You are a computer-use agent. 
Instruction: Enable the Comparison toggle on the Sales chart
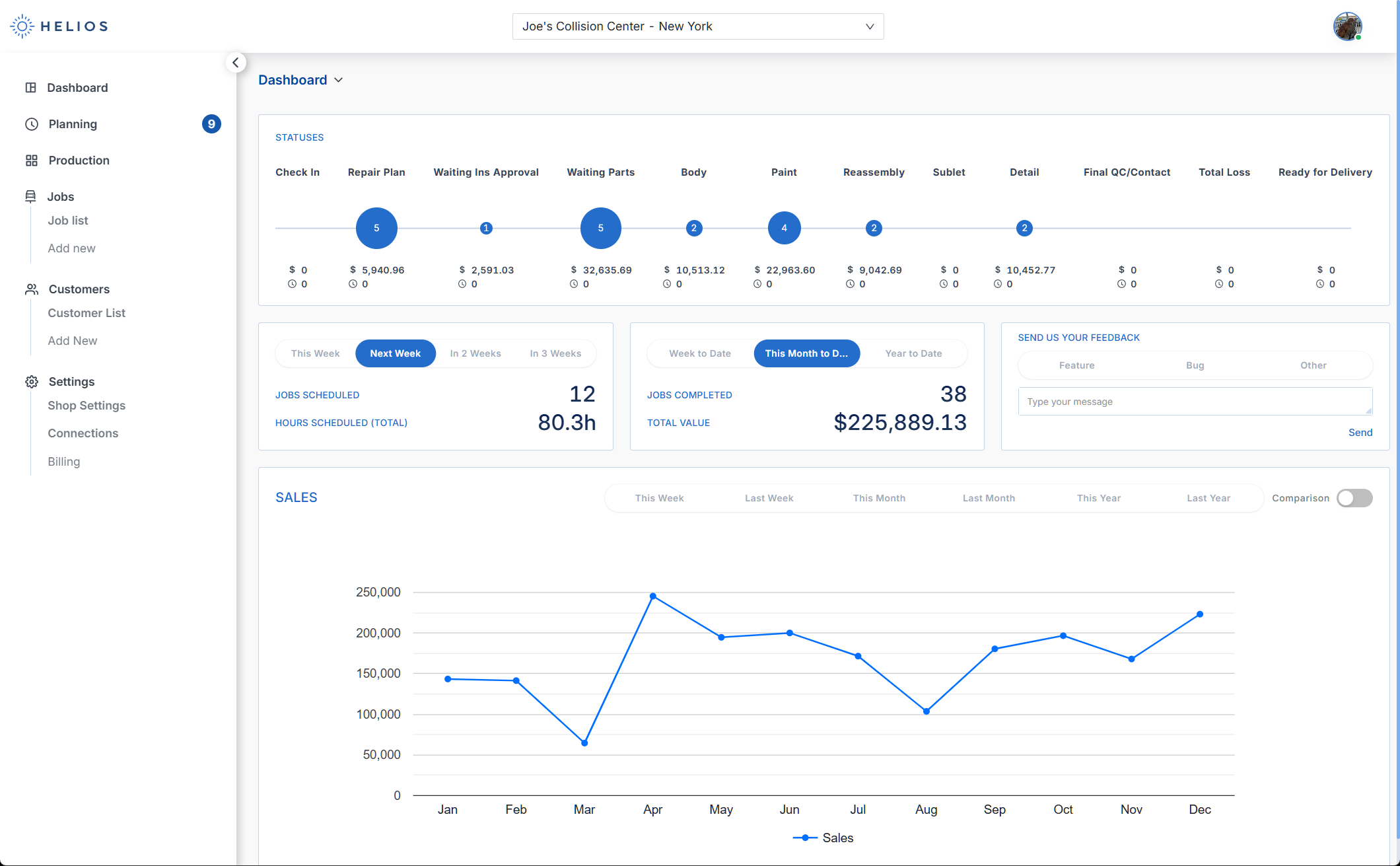(1354, 498)
